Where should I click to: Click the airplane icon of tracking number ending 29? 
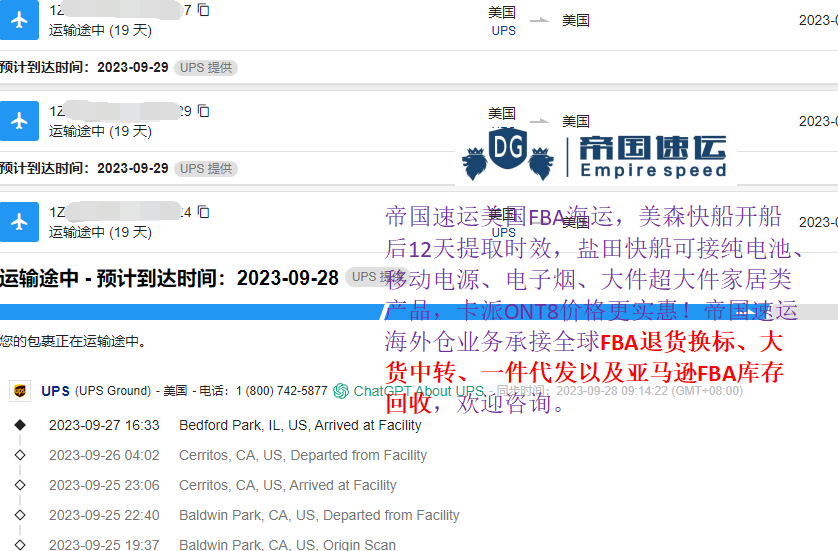coord(19,121)
